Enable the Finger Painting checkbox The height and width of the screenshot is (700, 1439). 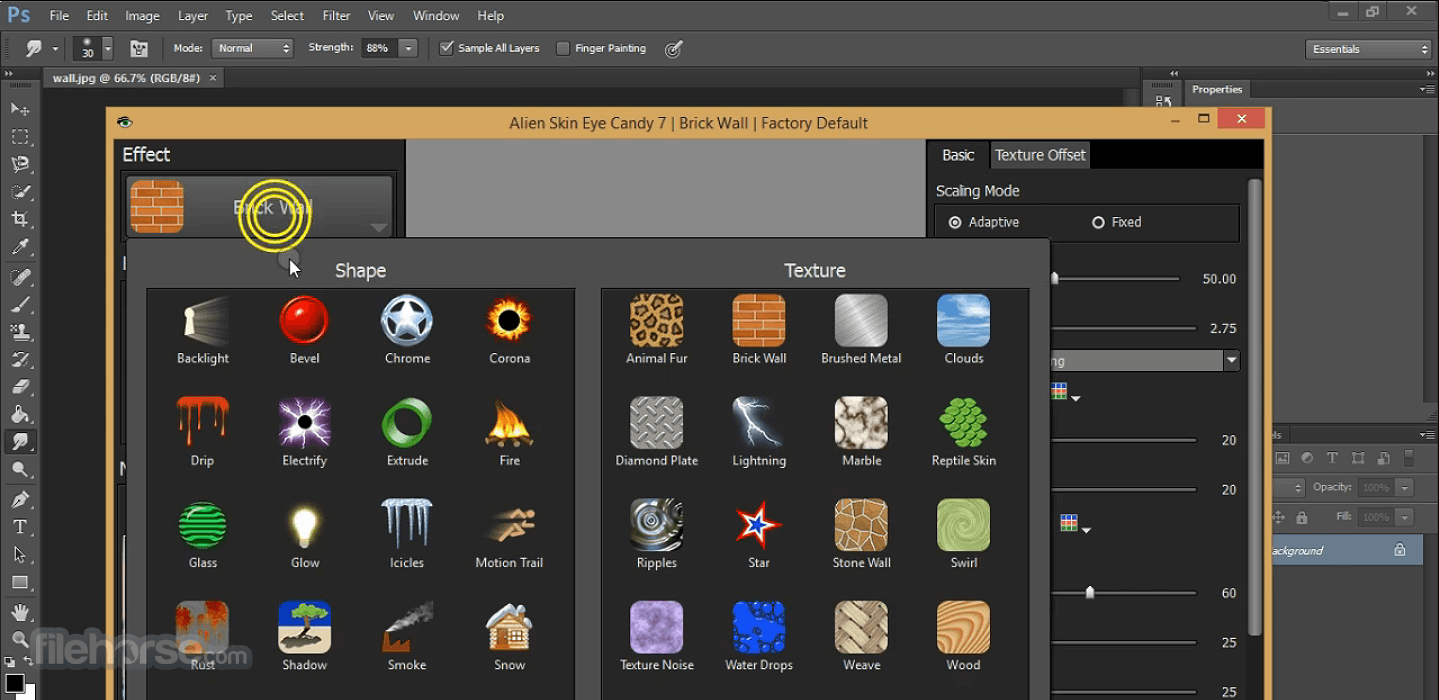[x=563, y=48]
